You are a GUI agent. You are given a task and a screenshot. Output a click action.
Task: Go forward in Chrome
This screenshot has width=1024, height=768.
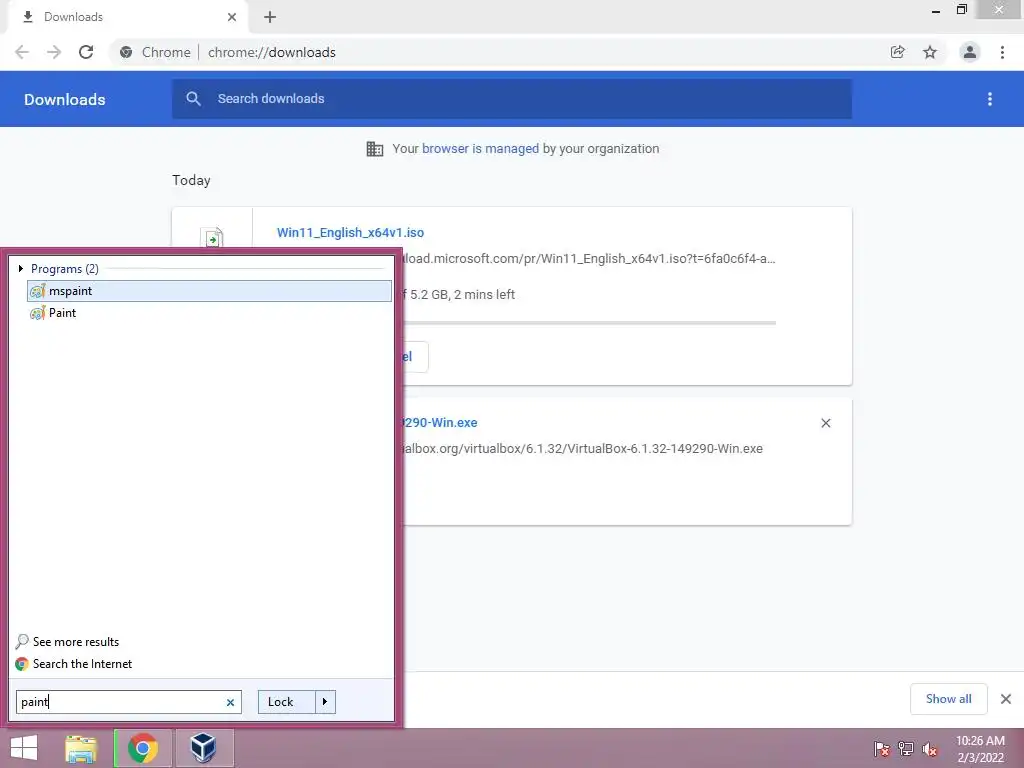click(54, 52)
